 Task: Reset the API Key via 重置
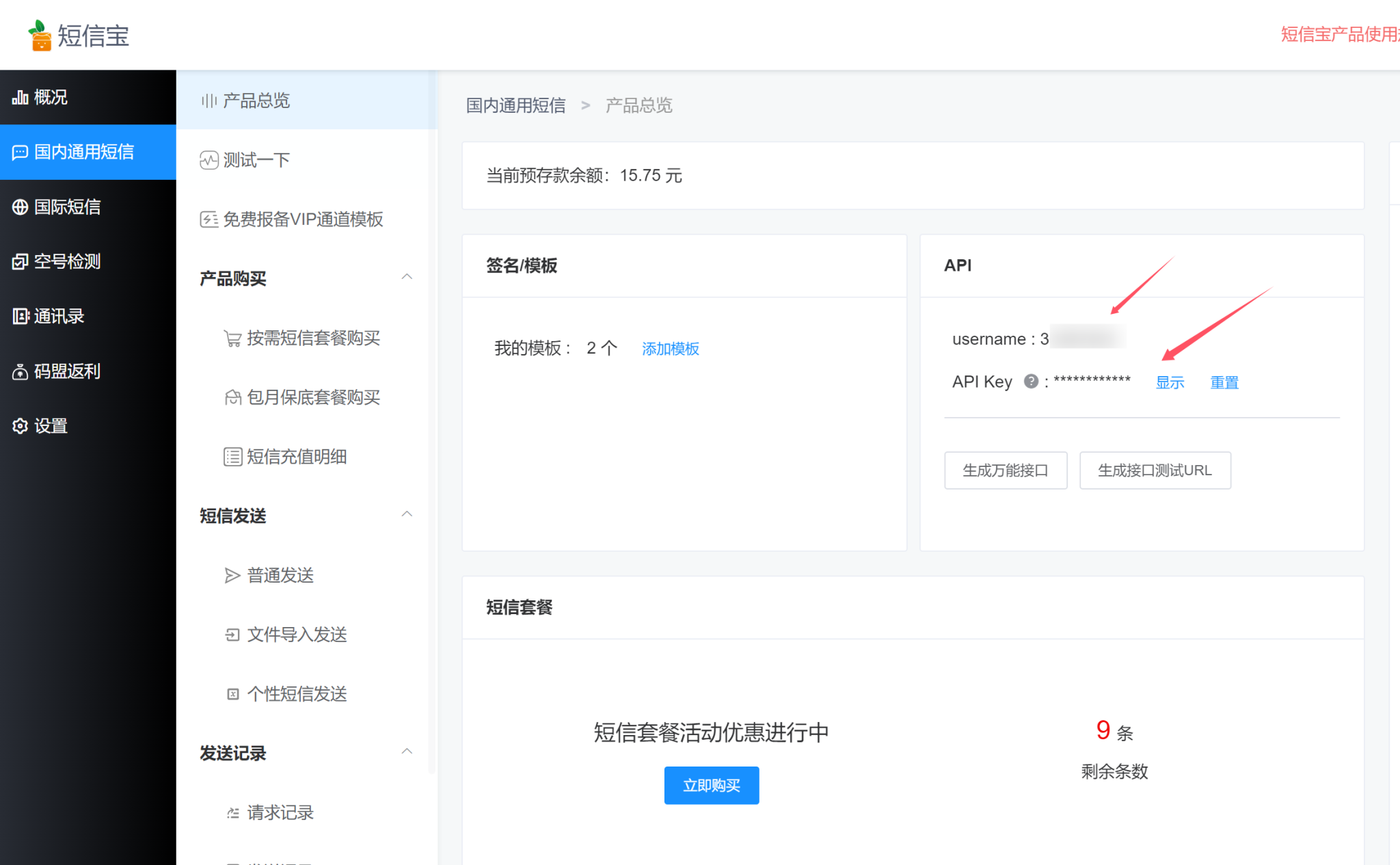tap(1224, 382)
